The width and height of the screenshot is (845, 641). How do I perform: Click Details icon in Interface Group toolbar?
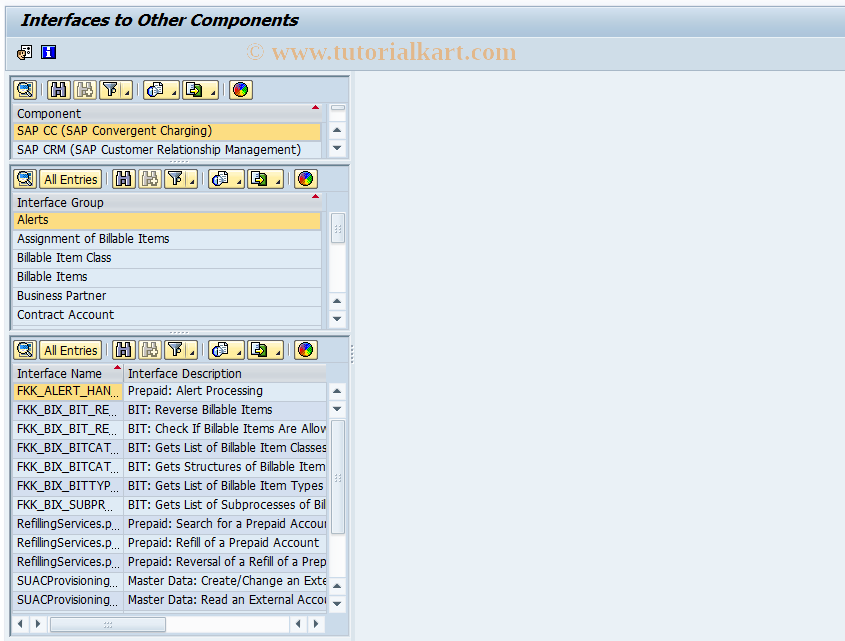[x=25, y=179]
